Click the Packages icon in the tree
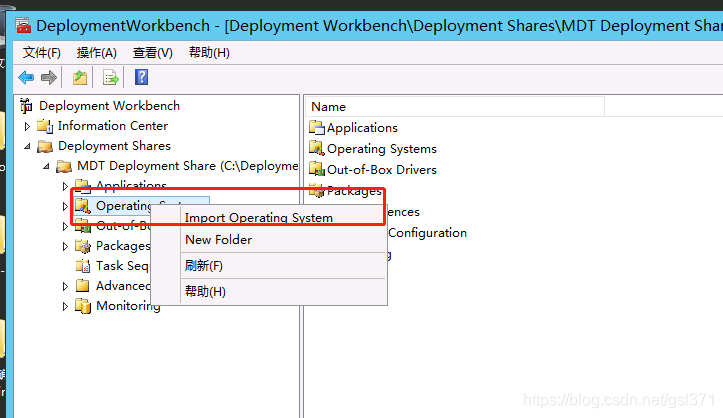723x418 pixels. 83,246
